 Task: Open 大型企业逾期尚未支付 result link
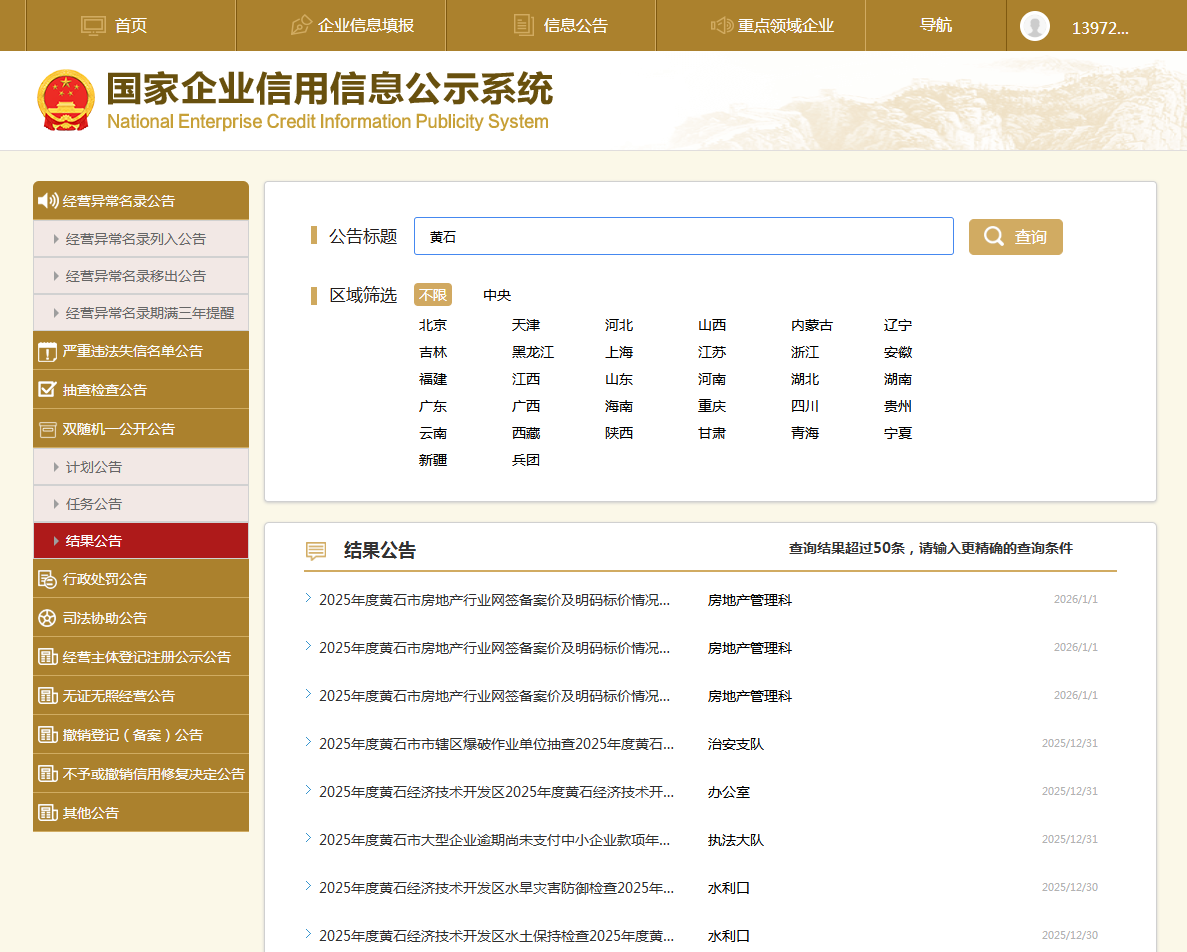point(494,840)
